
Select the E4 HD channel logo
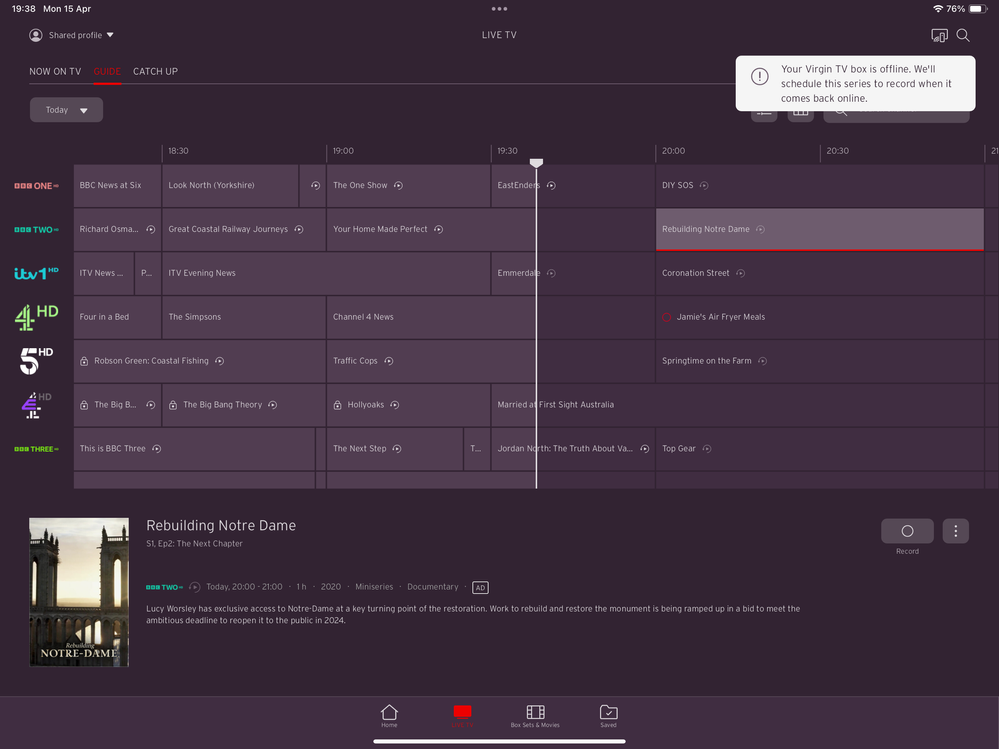pos(36,405)
